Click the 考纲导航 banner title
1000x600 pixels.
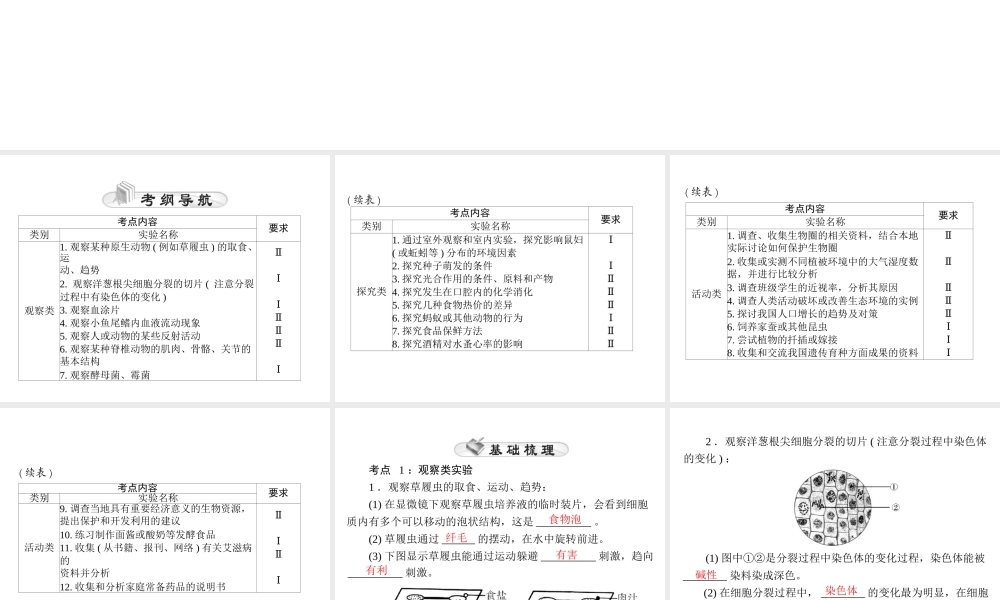[176, 200]
